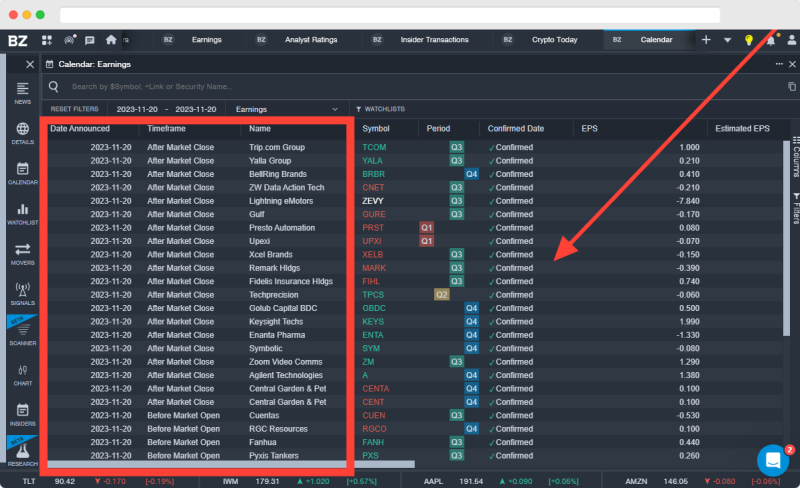Open the Movers sidebar icon

coord(22,254)
